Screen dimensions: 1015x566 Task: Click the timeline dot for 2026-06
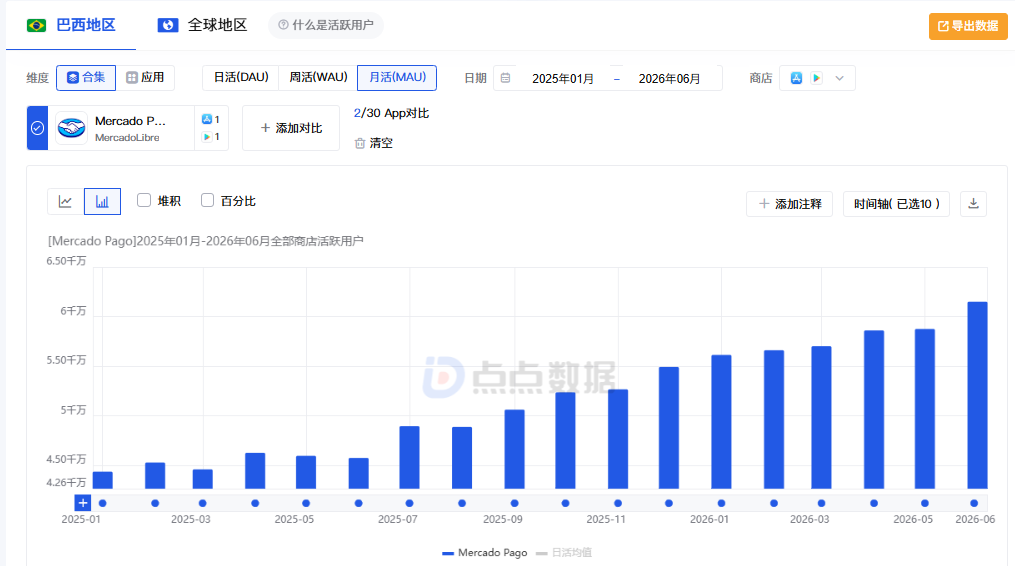coord(974,503)
